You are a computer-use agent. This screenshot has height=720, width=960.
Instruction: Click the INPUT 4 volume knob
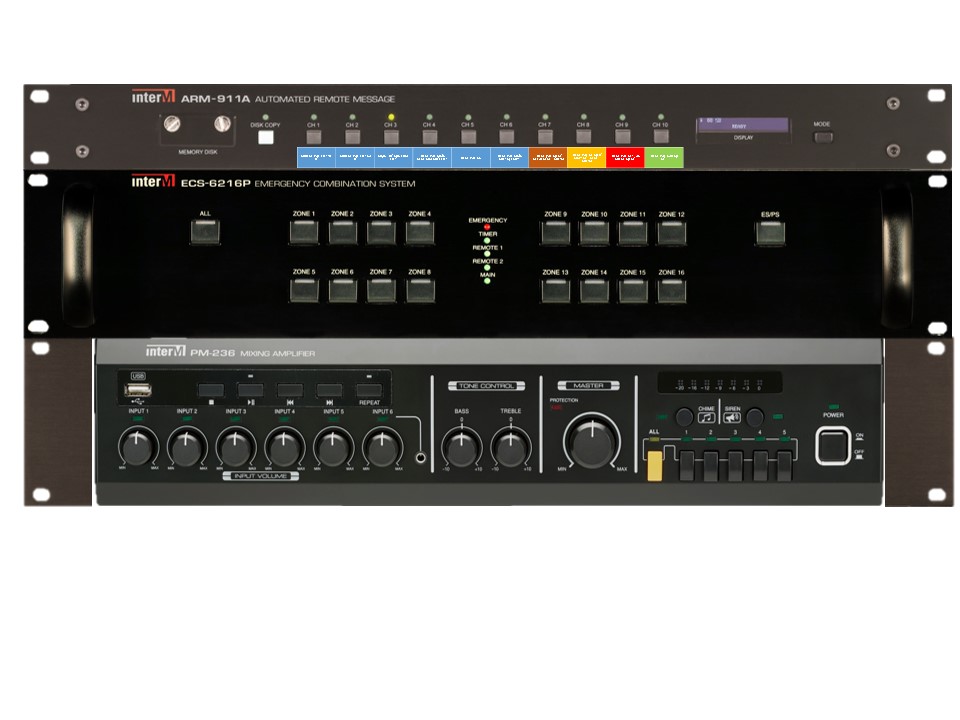(285, 448)
